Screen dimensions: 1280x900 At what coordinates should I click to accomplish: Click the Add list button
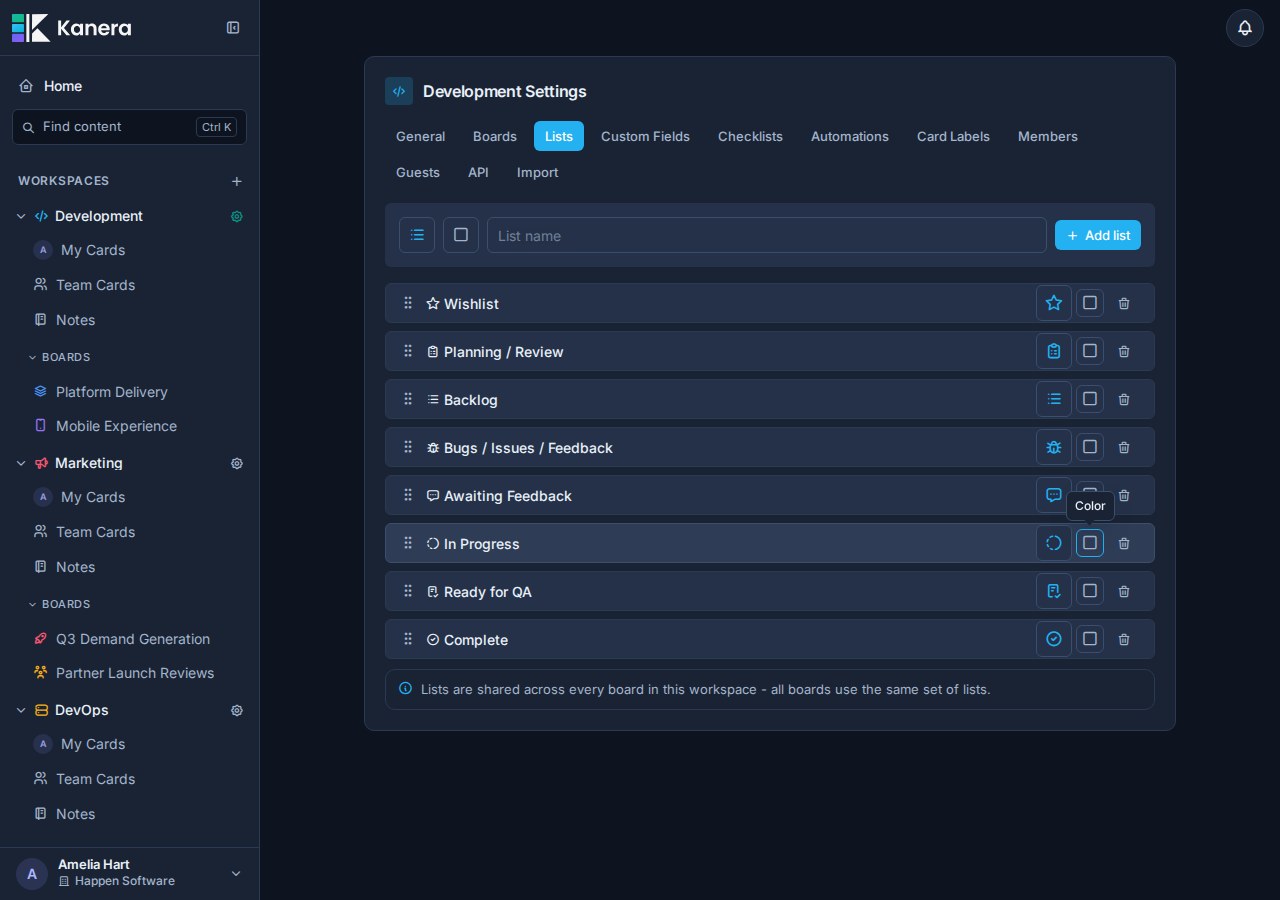click(x=1098, y=235)
